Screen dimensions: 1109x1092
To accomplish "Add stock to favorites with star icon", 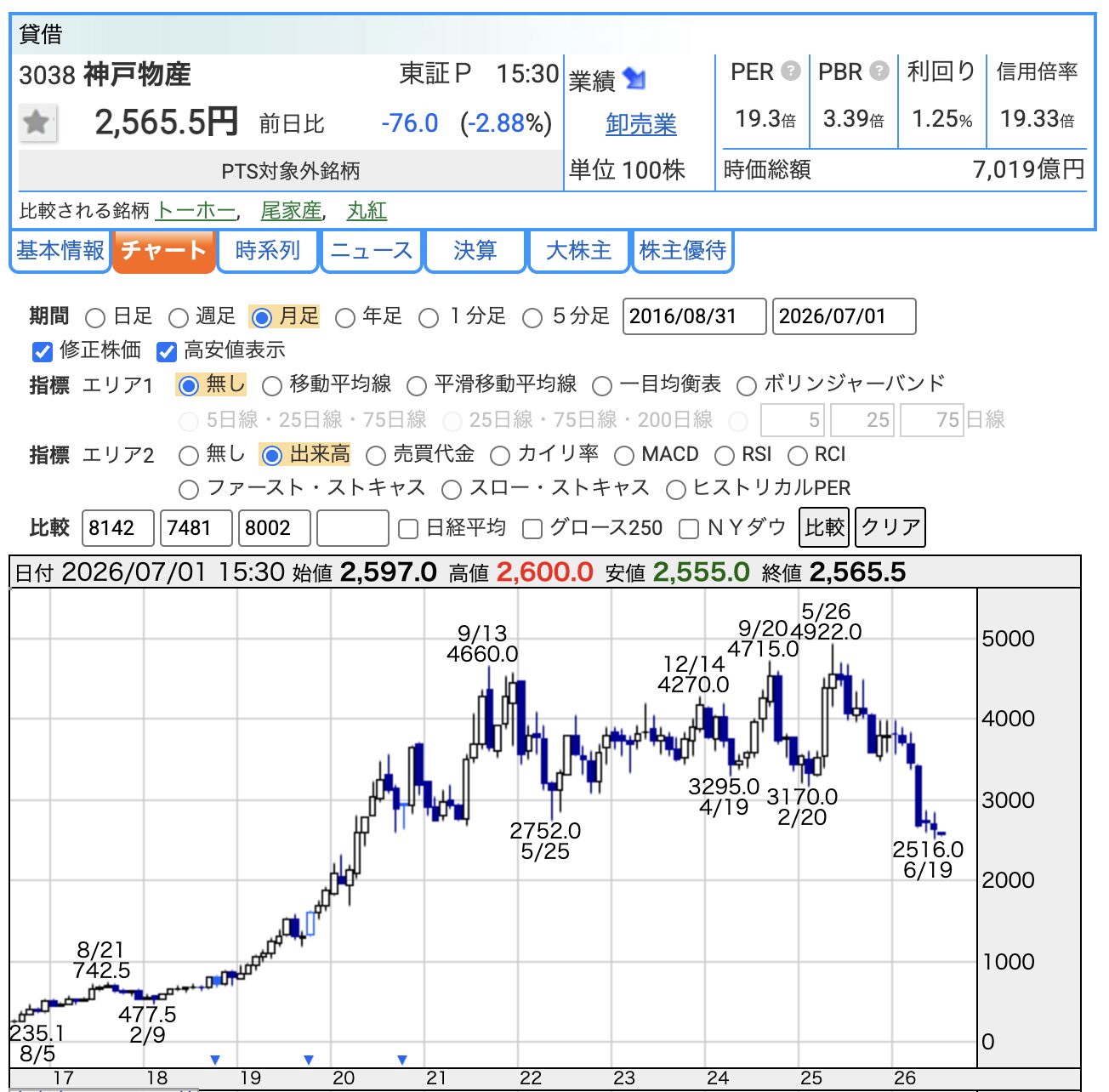I will coord(37,123).
